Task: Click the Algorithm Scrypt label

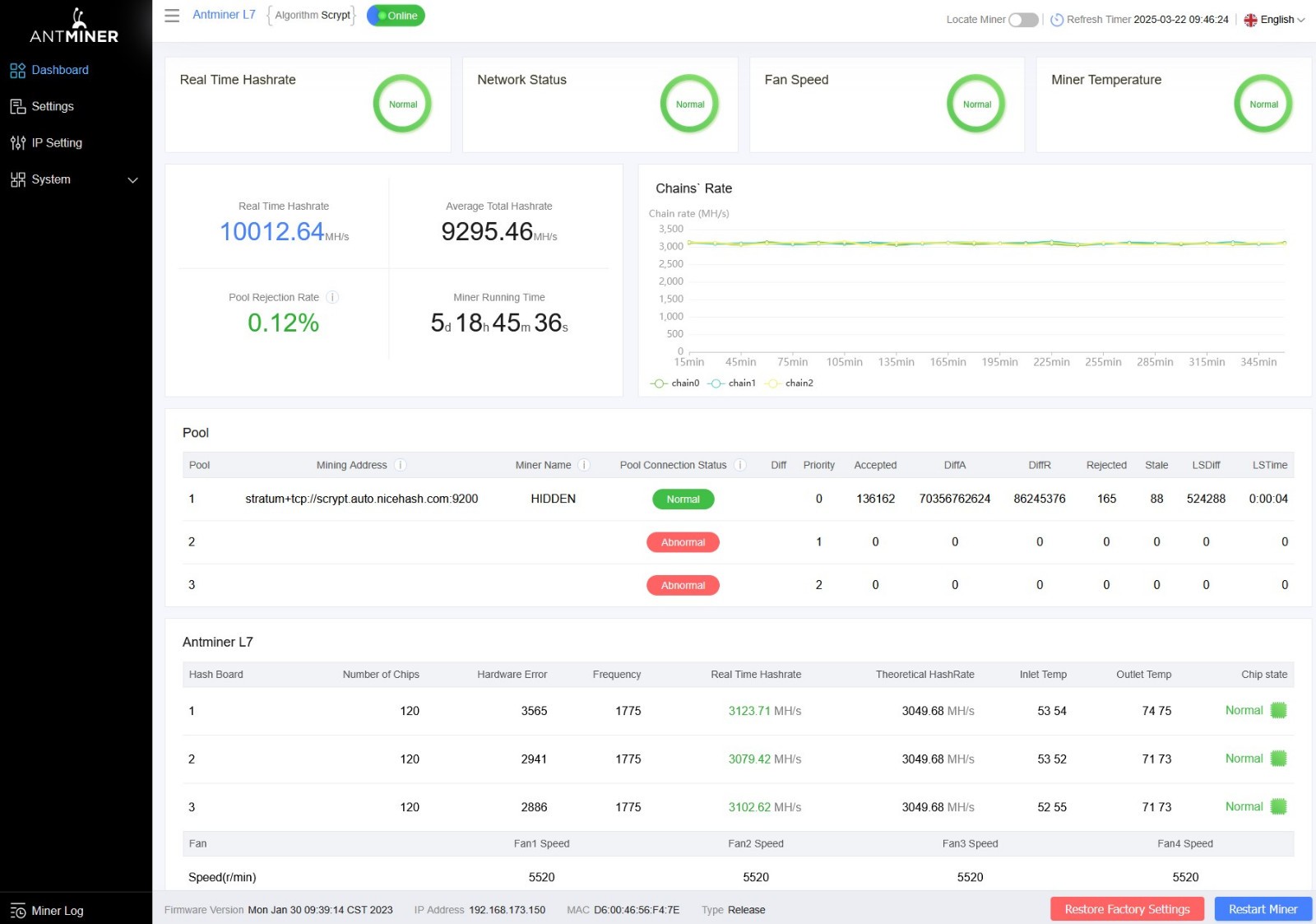Action: (313, 15)
